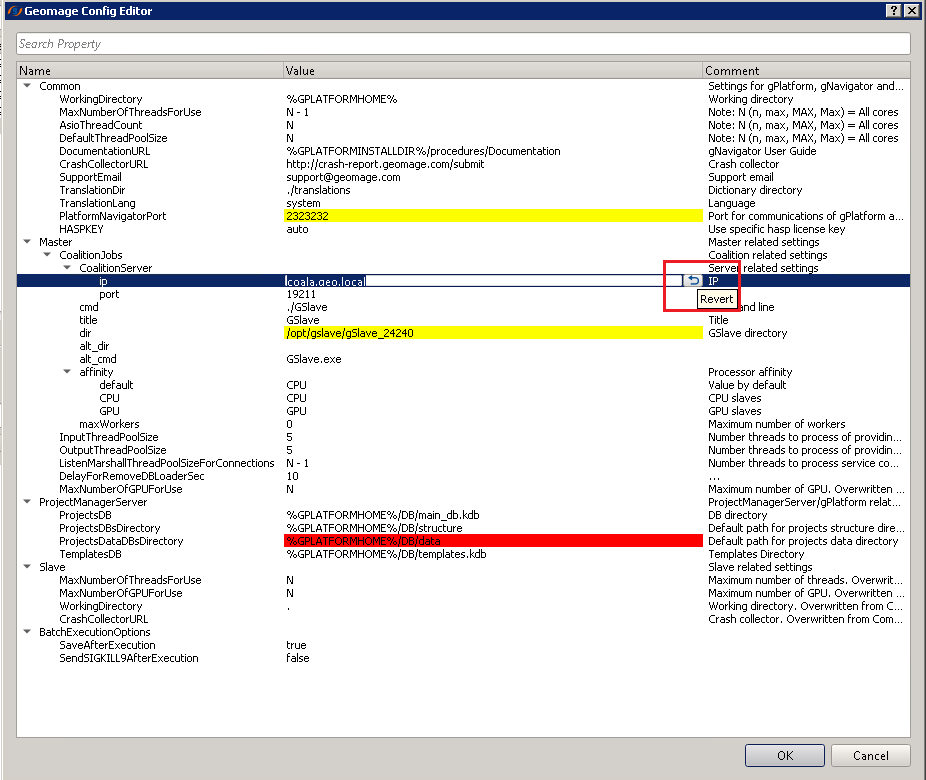Image resolution: width=926 pixels, height=780 pixels.
Task: Collapse the affinity group
Action: pos(67,372)
